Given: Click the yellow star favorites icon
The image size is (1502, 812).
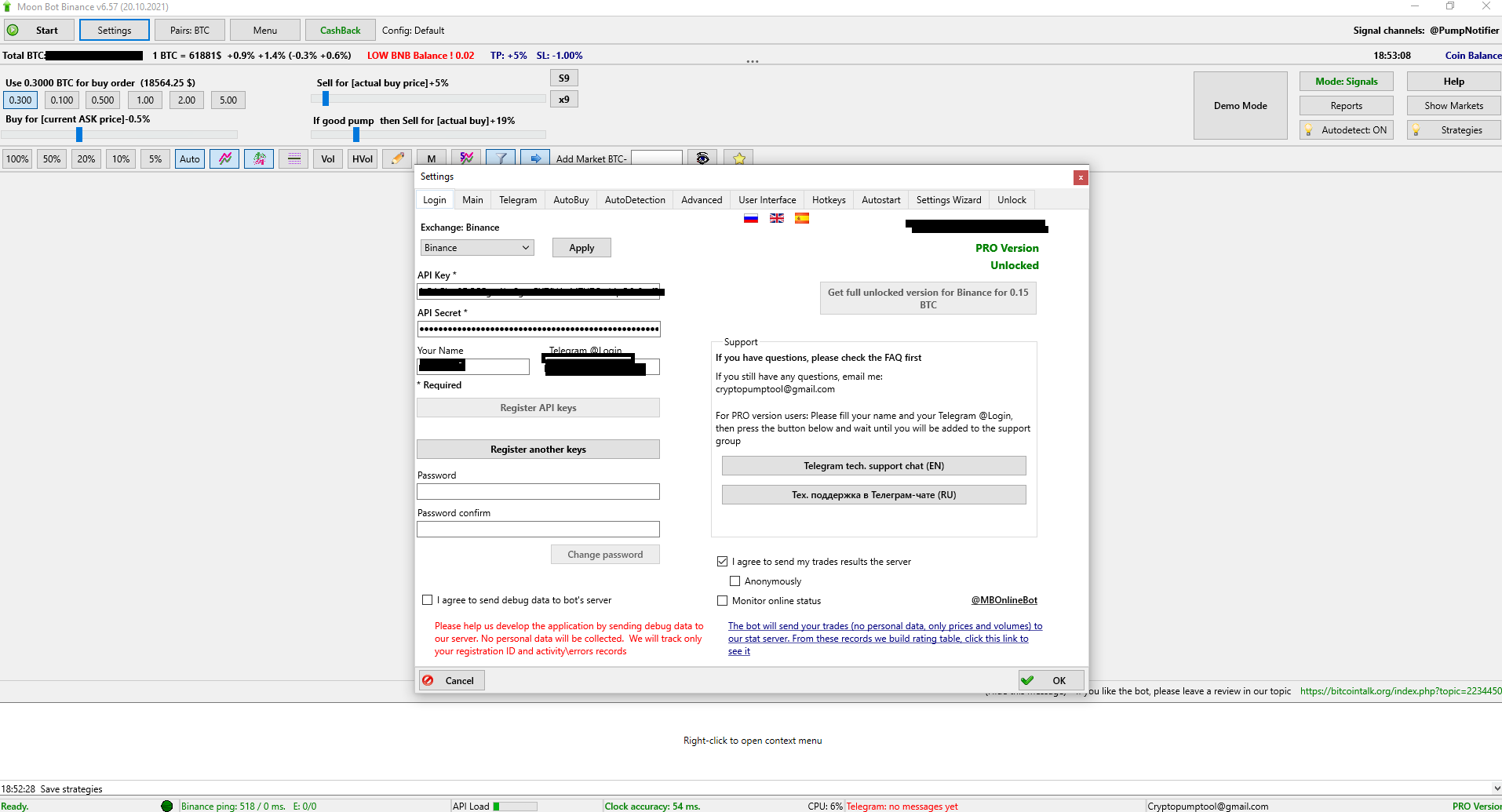Looking at the screenshot, I should click(738, 158).
